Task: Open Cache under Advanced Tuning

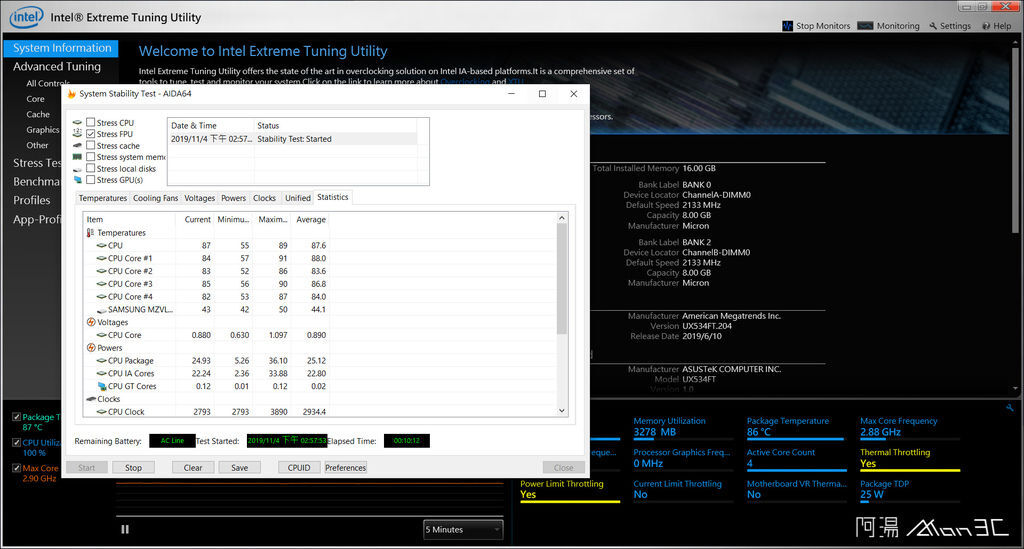Action: pyautogui.click(x=38, y=114)
